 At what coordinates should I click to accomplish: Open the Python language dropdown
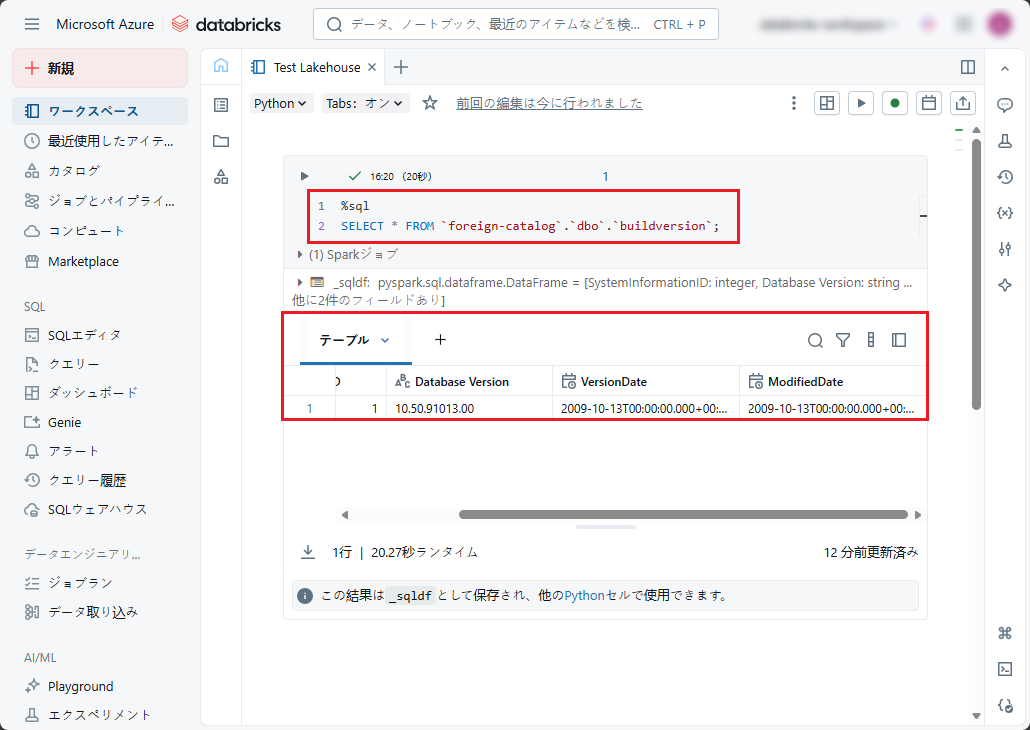[280, 103]
